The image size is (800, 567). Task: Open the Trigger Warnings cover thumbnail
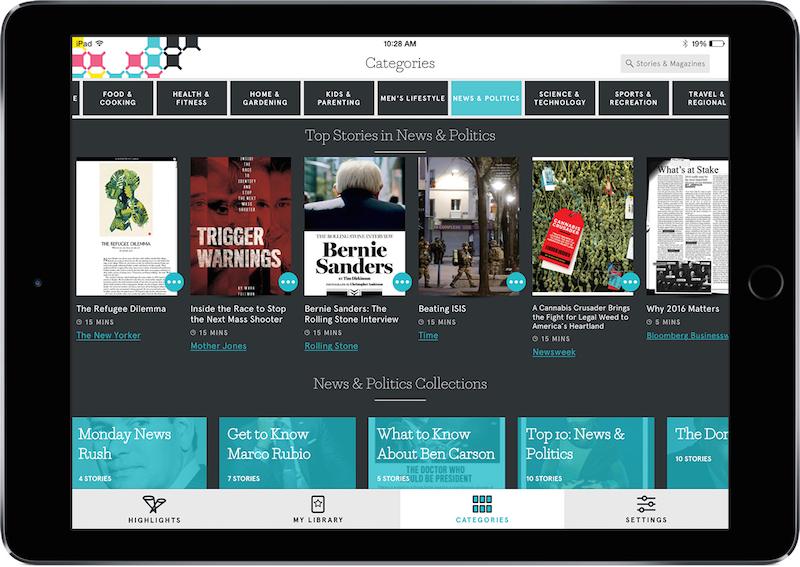pyautogui.click(x=241, y=226)
